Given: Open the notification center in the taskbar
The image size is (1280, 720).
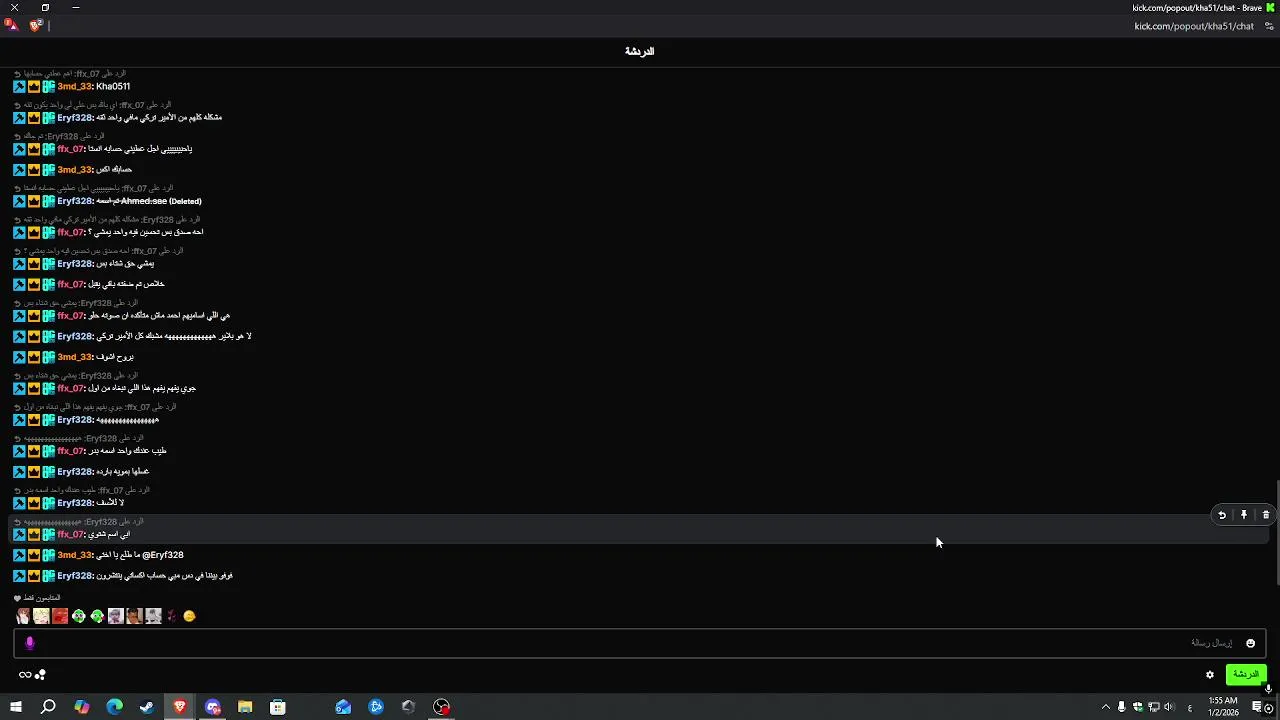Looking at the screenshot, I should tap(1257, 707).
